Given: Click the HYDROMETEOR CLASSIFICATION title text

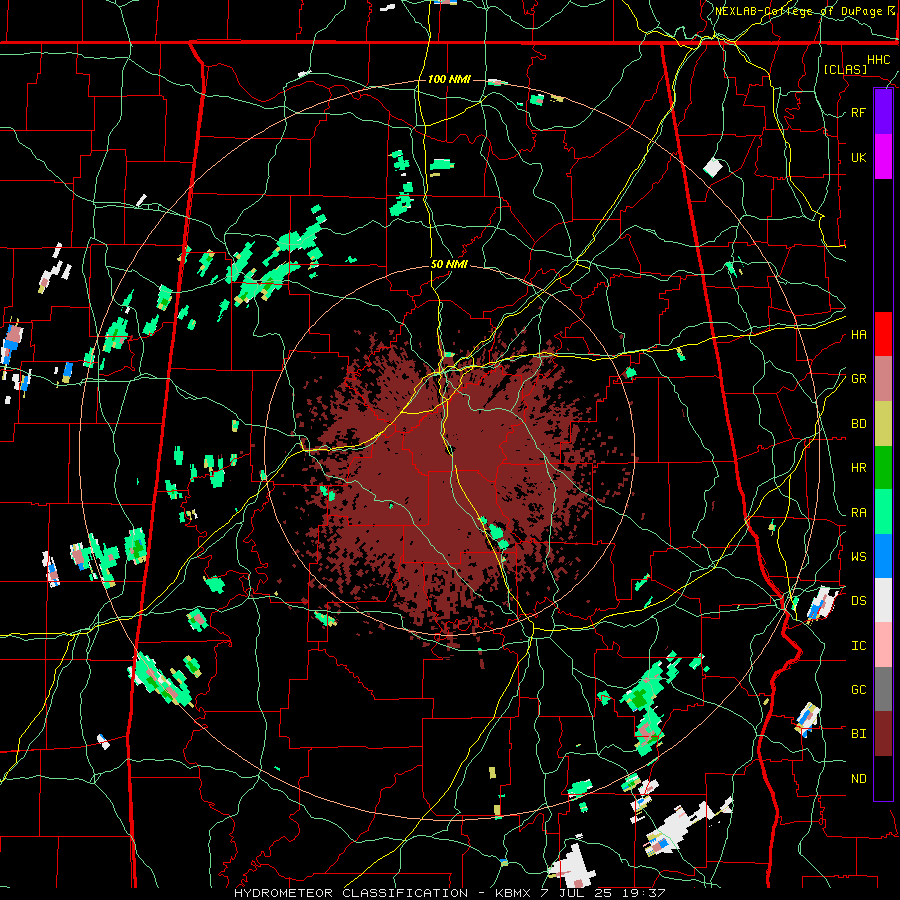Looking at the screenshot, I should [351, 893].
